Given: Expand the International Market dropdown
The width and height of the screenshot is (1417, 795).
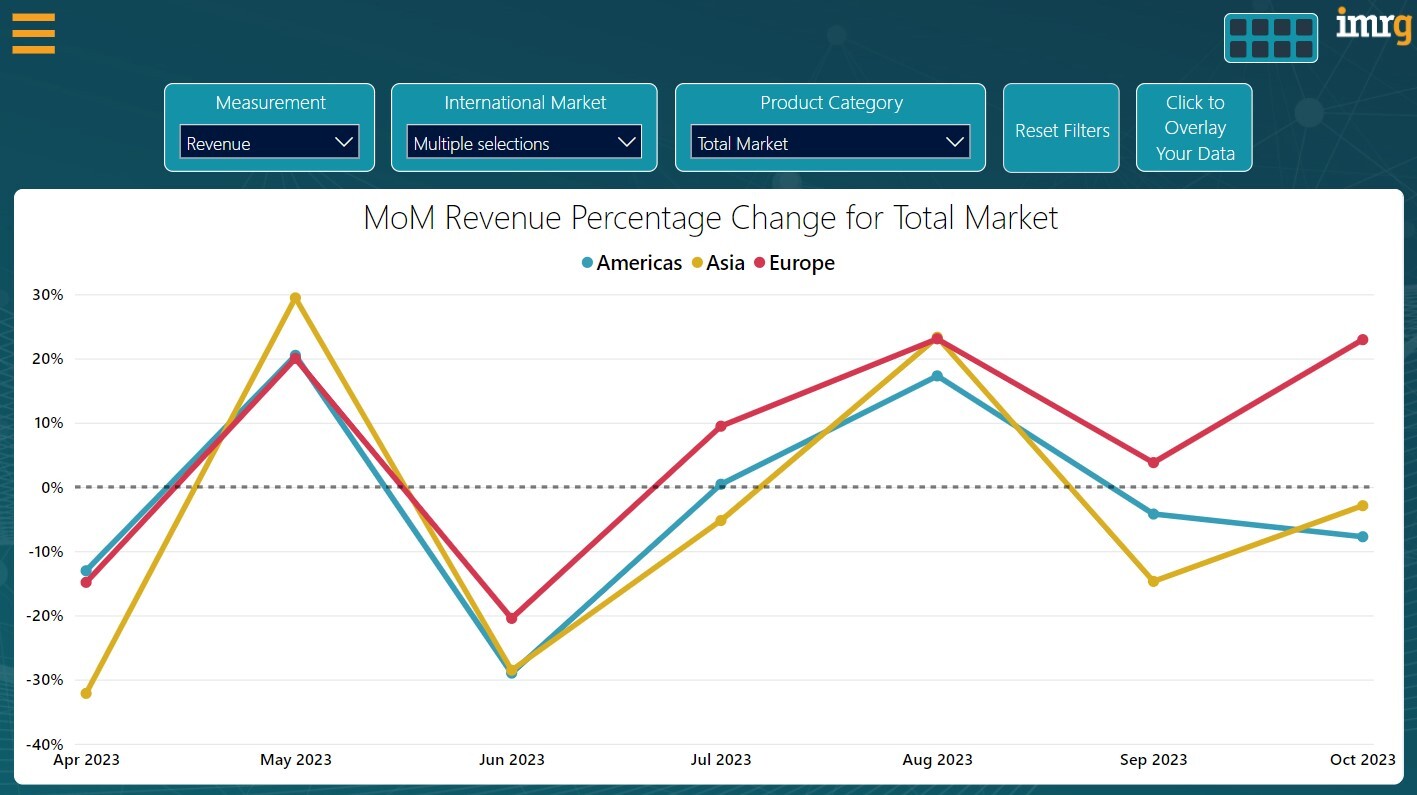Looking at the screenshot, I should (x=524, y=142).
